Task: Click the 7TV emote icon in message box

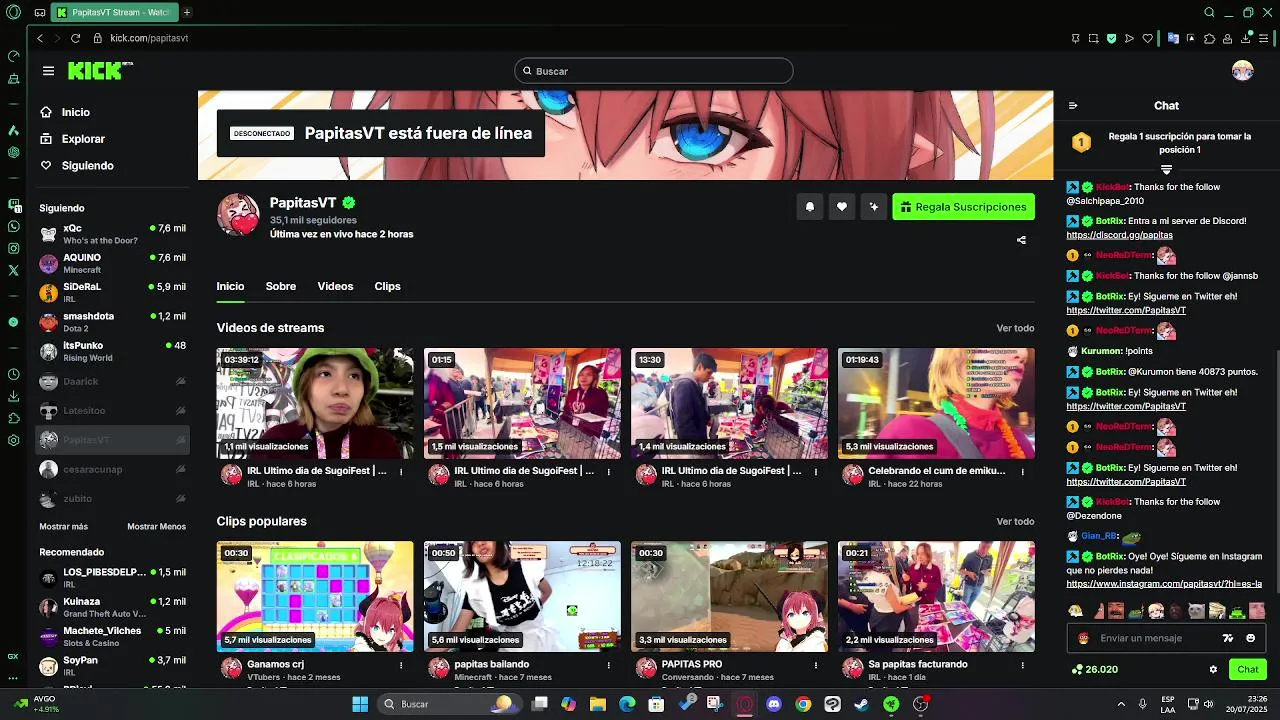Action: [x=1228, y=638]
